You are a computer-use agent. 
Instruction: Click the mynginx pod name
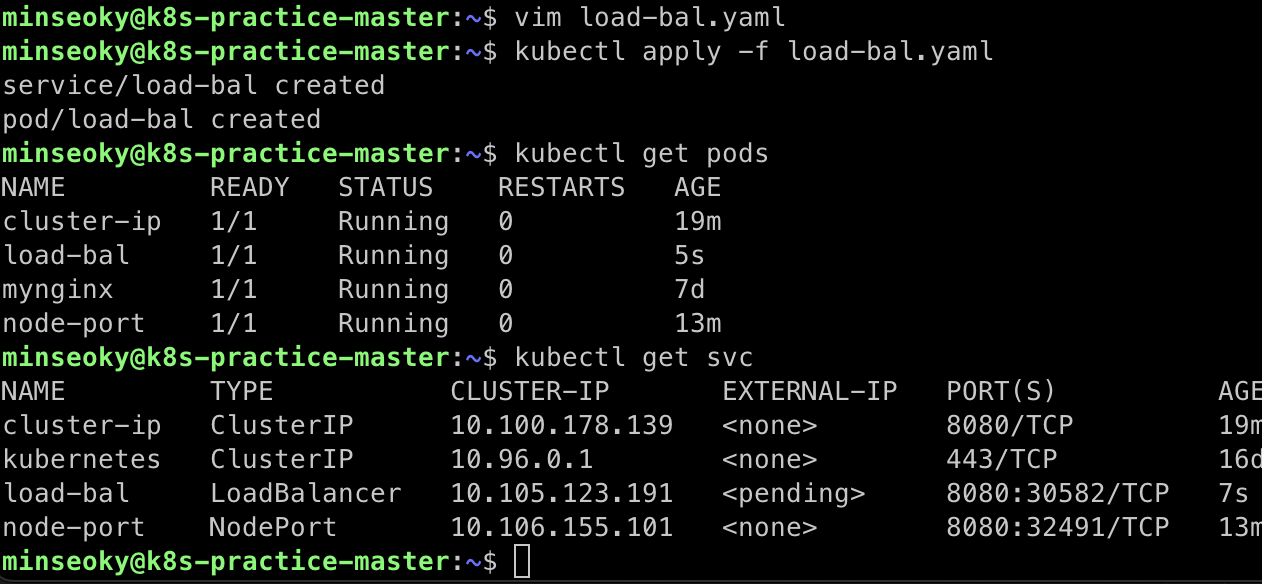point(58,289)
